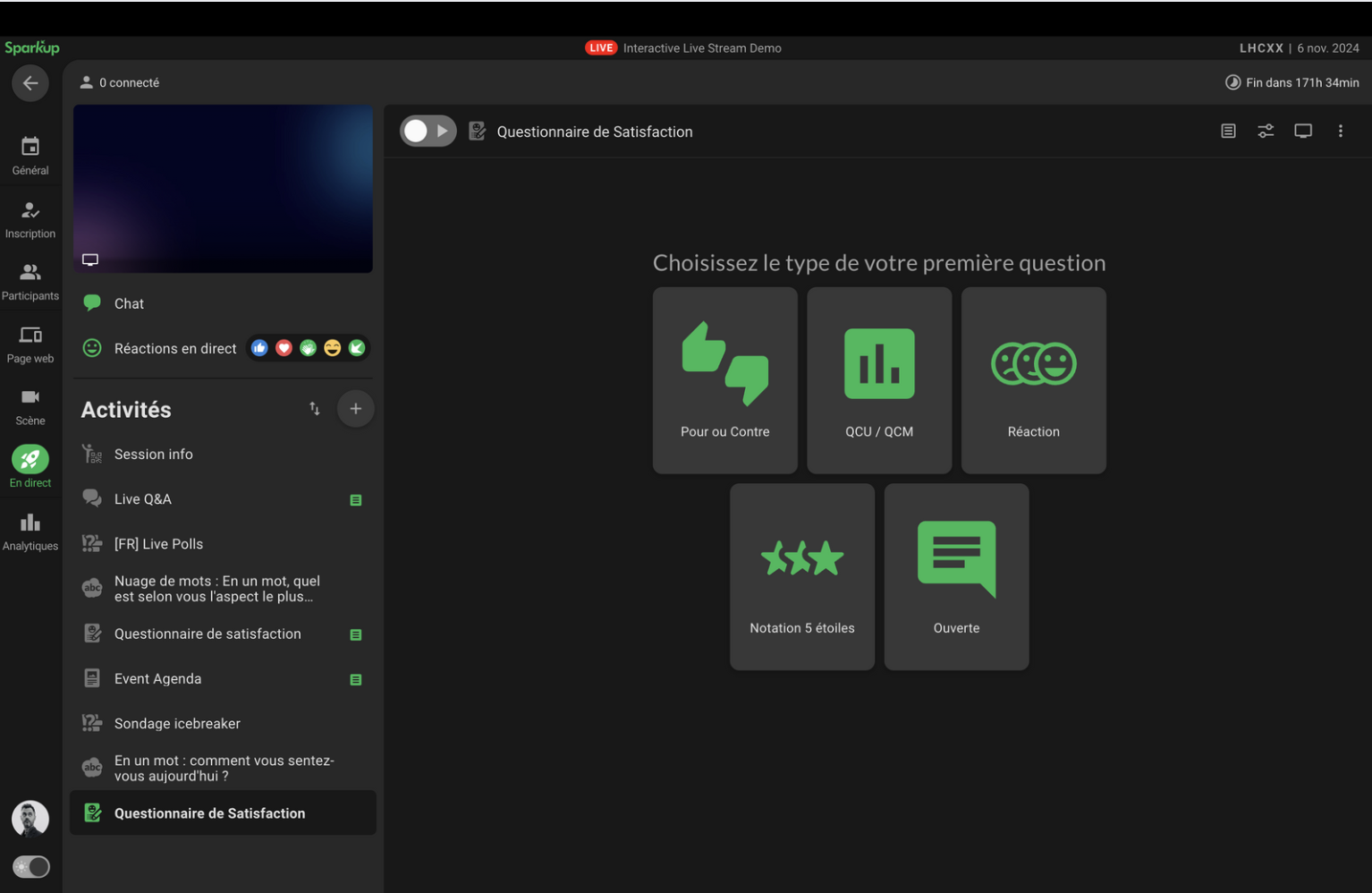Open the display settings sliders icon

pyautogui.click(x=1266, y=132)
